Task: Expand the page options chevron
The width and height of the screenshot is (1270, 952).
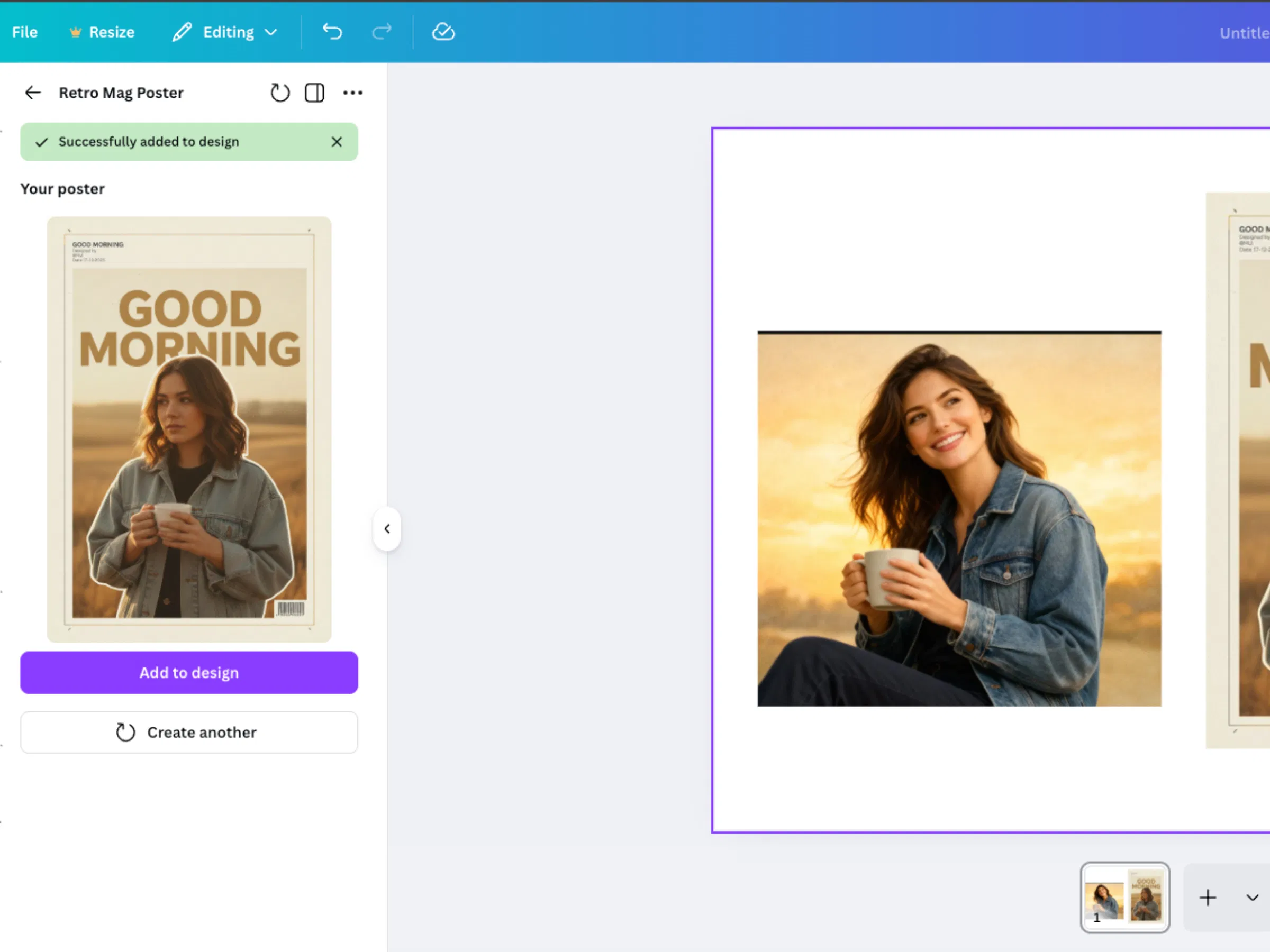Action: point(1252,898)
